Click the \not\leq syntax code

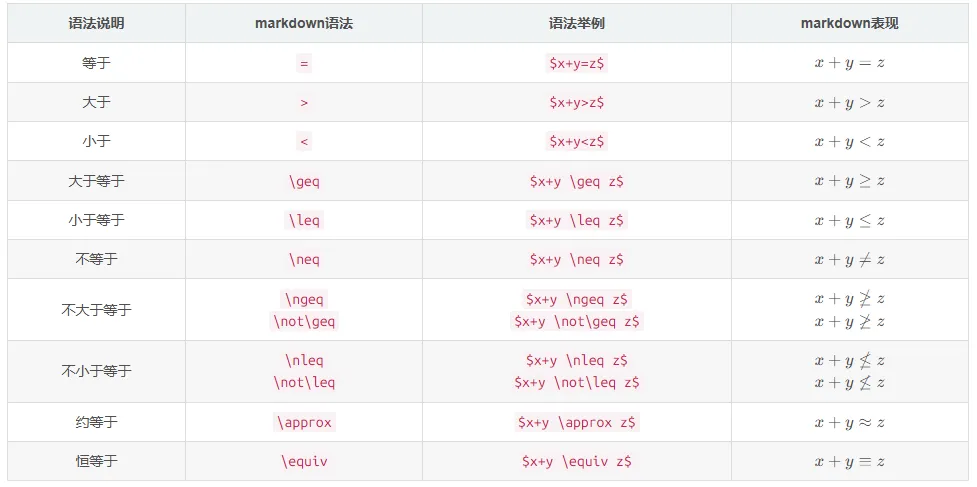pos(304,383)
